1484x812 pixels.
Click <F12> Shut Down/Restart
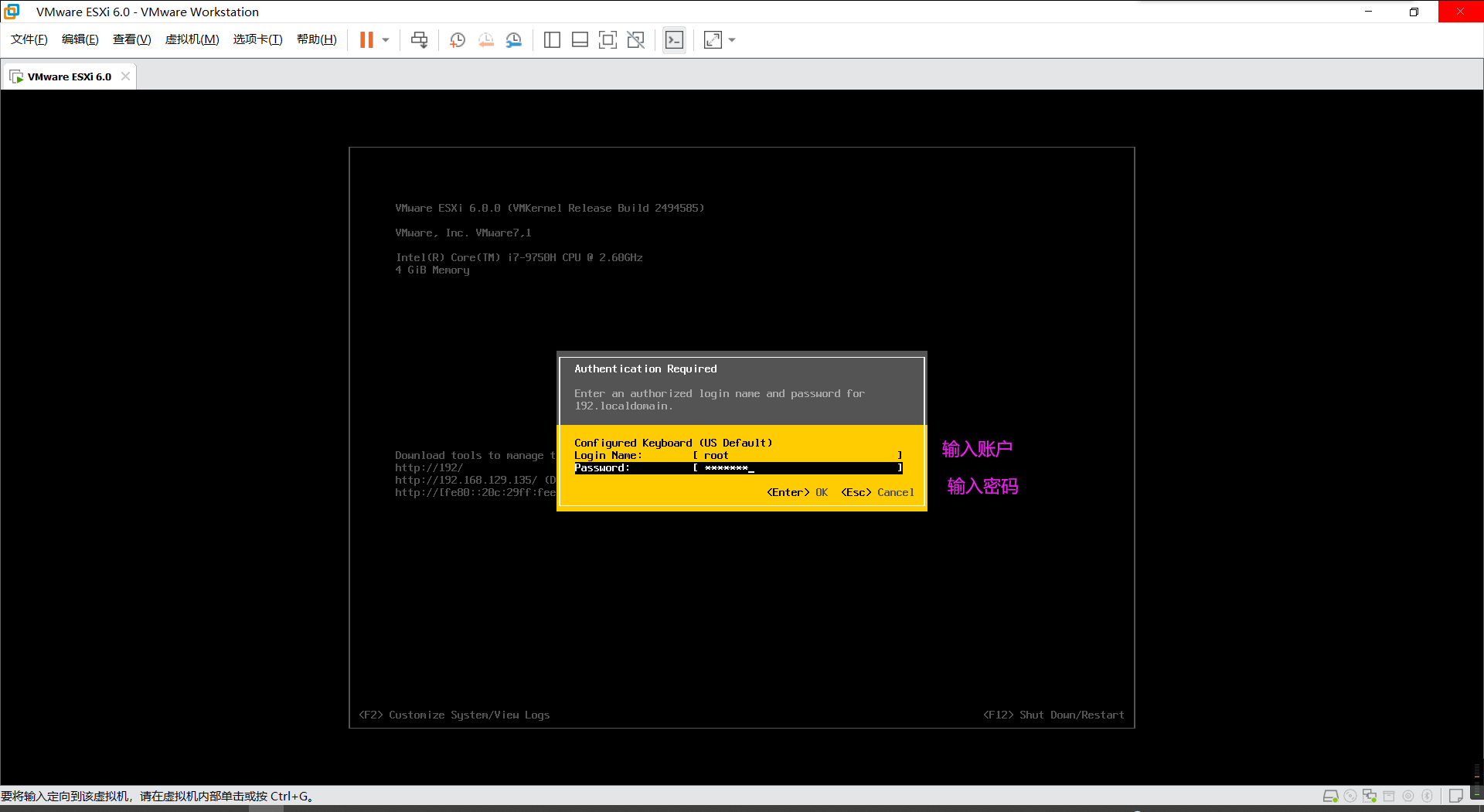[1053, 715]
